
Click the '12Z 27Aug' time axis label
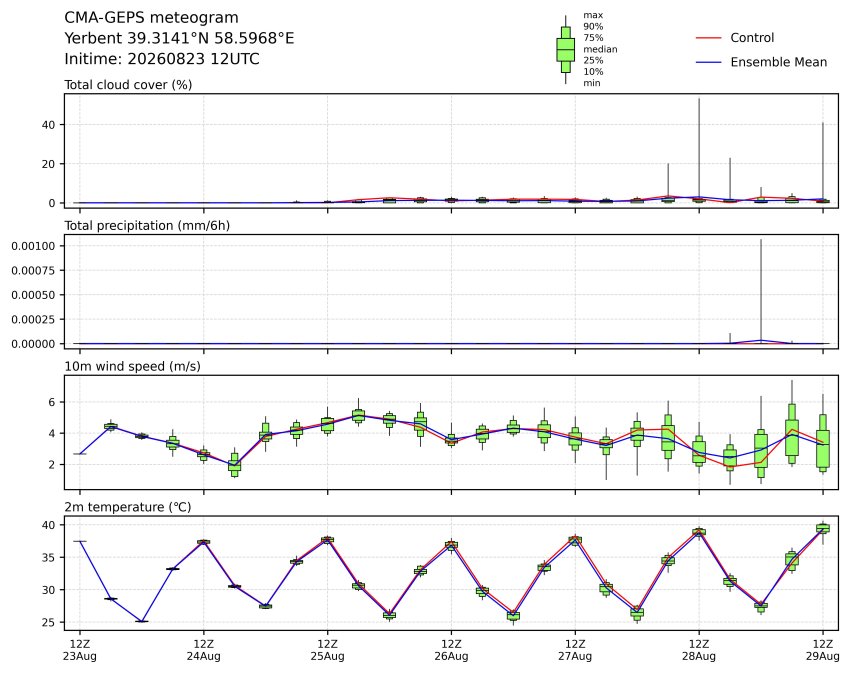(x=575, y=650)
